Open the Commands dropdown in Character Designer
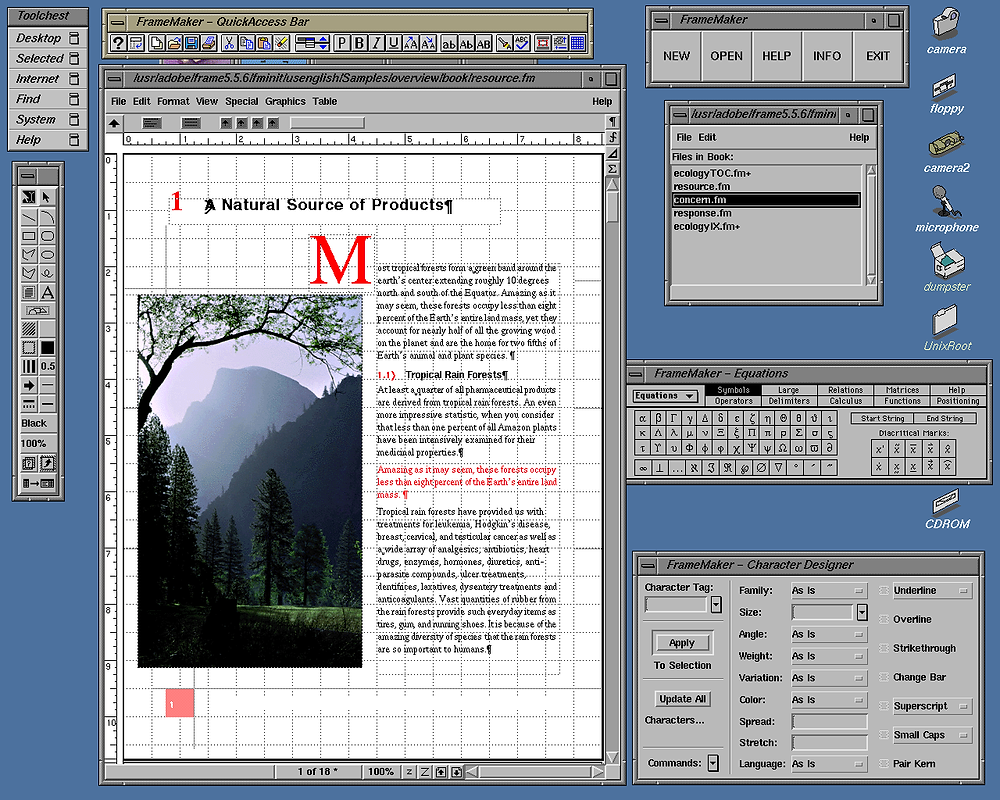Screen dimensions: 1000x800 (x=713, y=763)
